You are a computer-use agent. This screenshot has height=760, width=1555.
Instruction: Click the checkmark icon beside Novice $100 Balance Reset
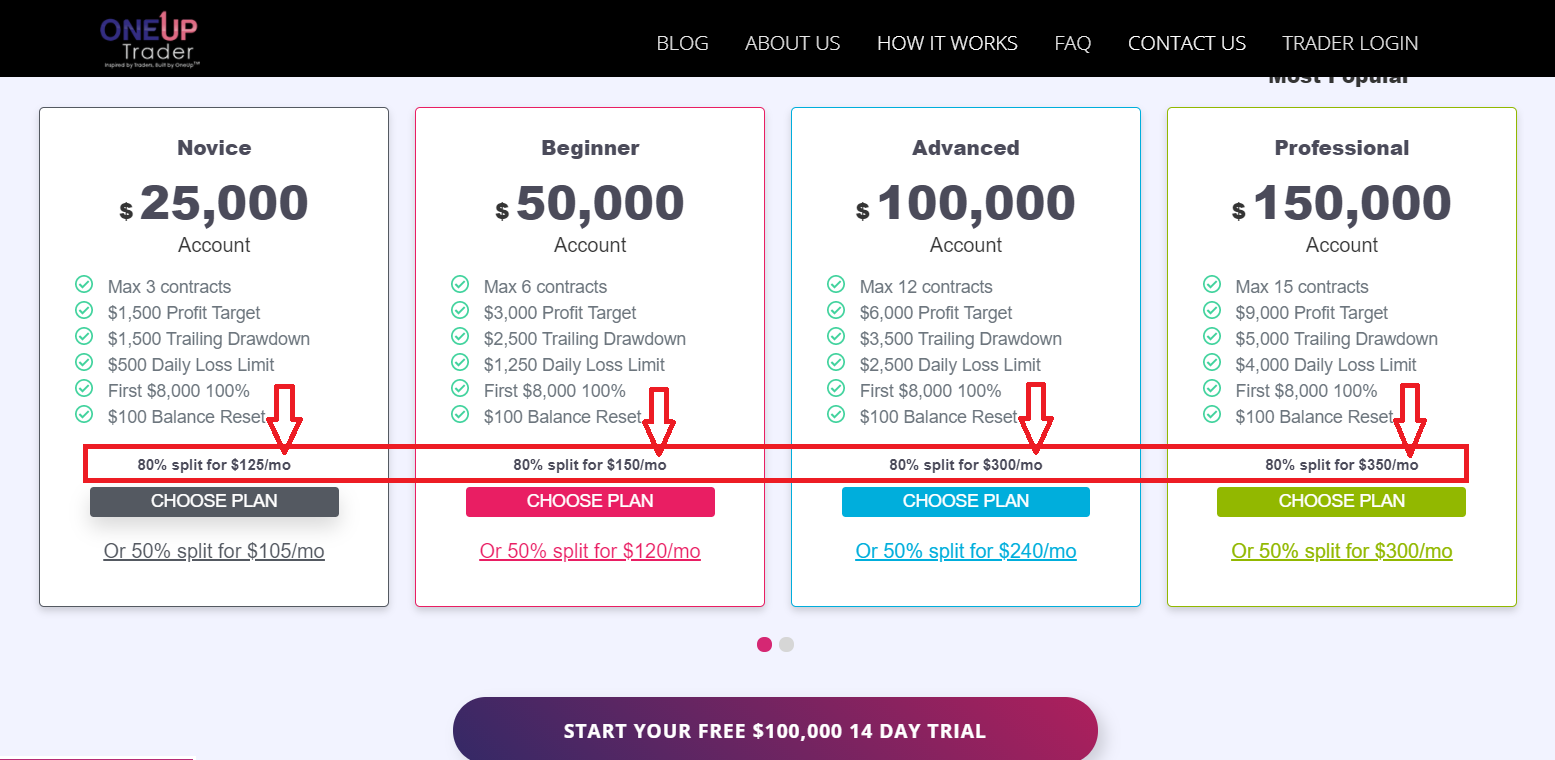pos(84,415)
